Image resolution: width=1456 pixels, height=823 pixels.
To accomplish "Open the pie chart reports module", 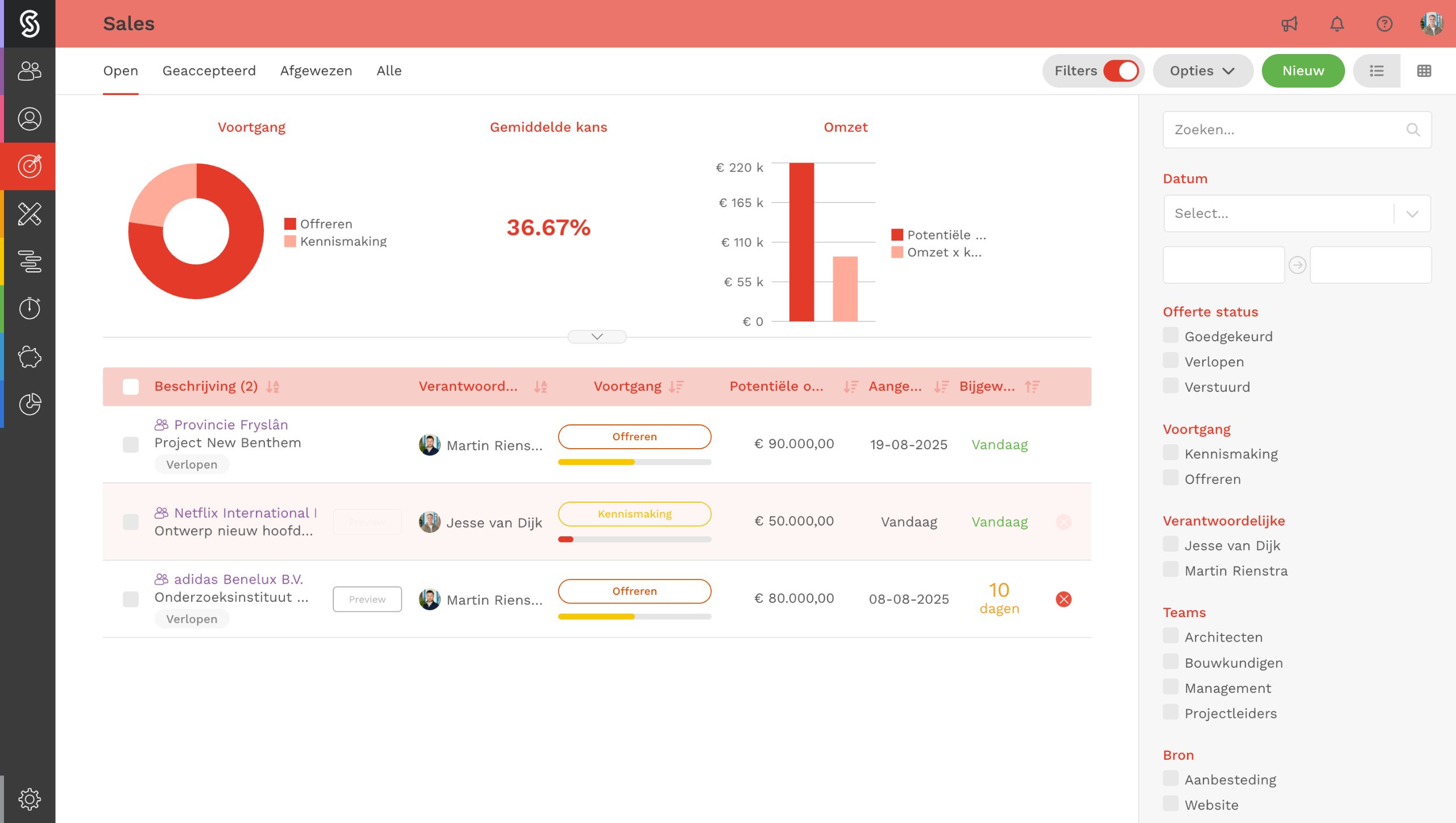I will point(29,404).
